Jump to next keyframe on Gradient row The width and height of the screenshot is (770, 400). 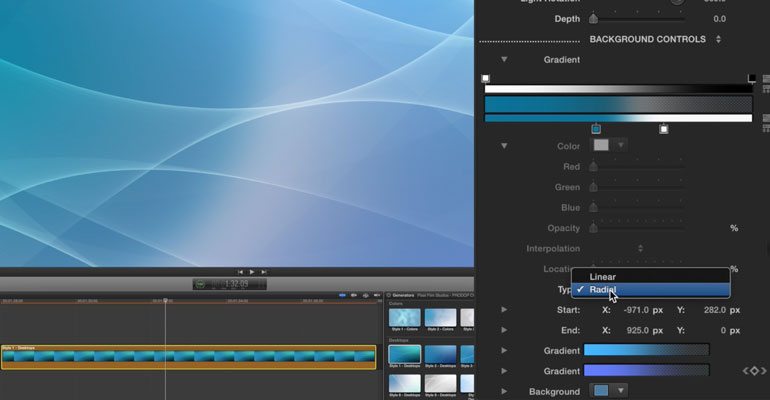click(x=764, y=371)
